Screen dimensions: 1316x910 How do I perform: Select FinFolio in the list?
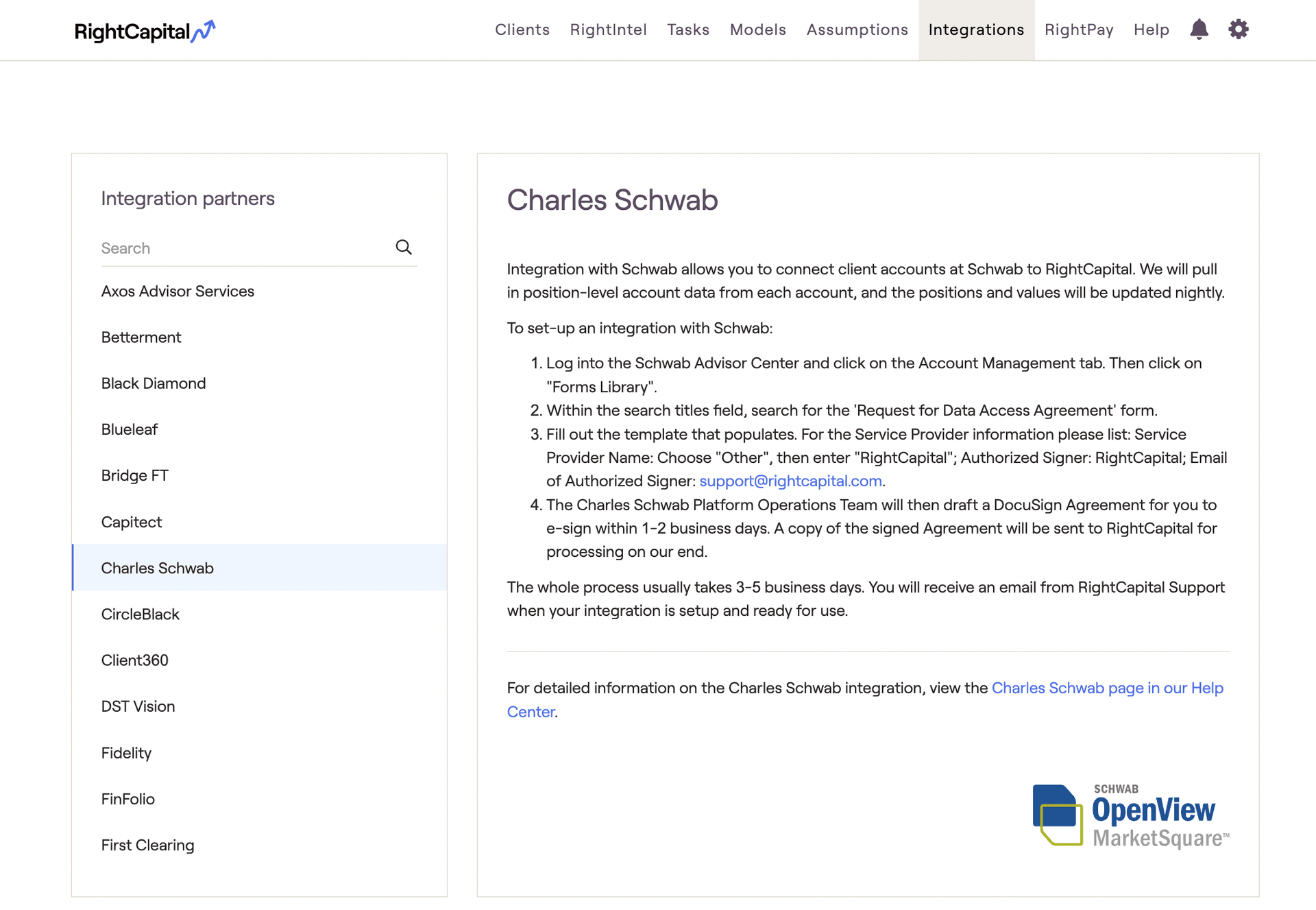pos(259,799)
